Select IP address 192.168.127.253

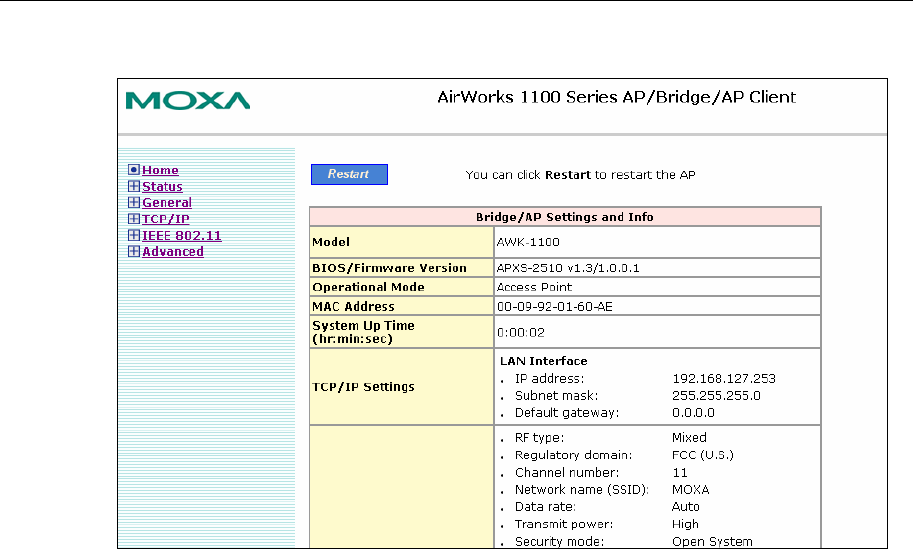(724, 378)
